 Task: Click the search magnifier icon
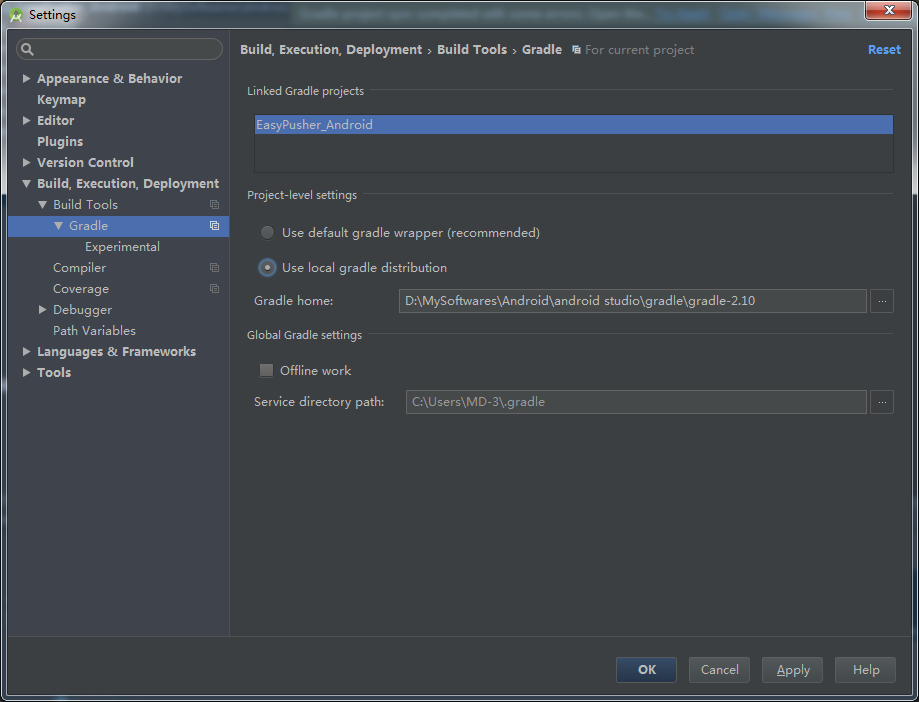pos(28,49)
